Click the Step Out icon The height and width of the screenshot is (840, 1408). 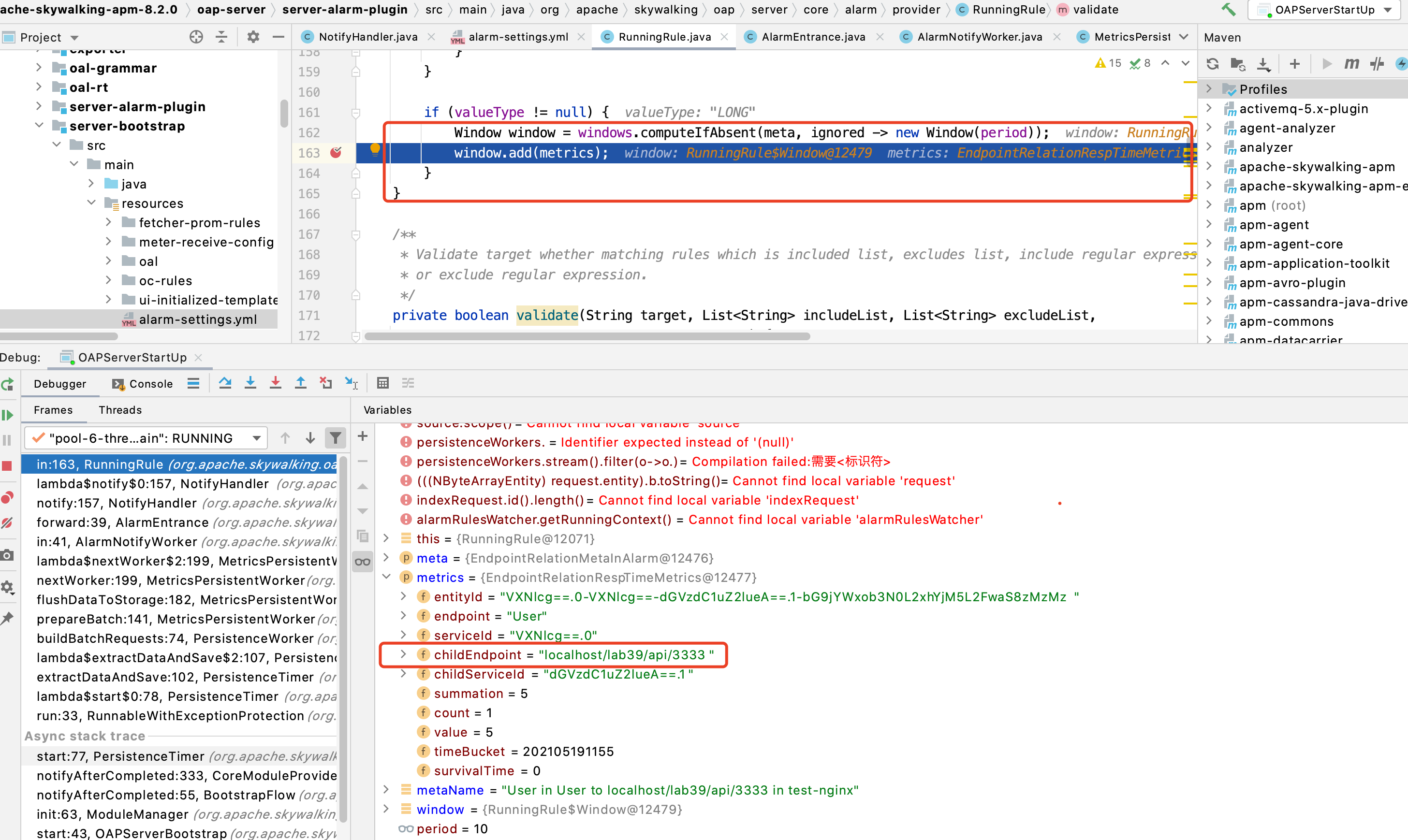pyautogui.click(x=301, y=383)
